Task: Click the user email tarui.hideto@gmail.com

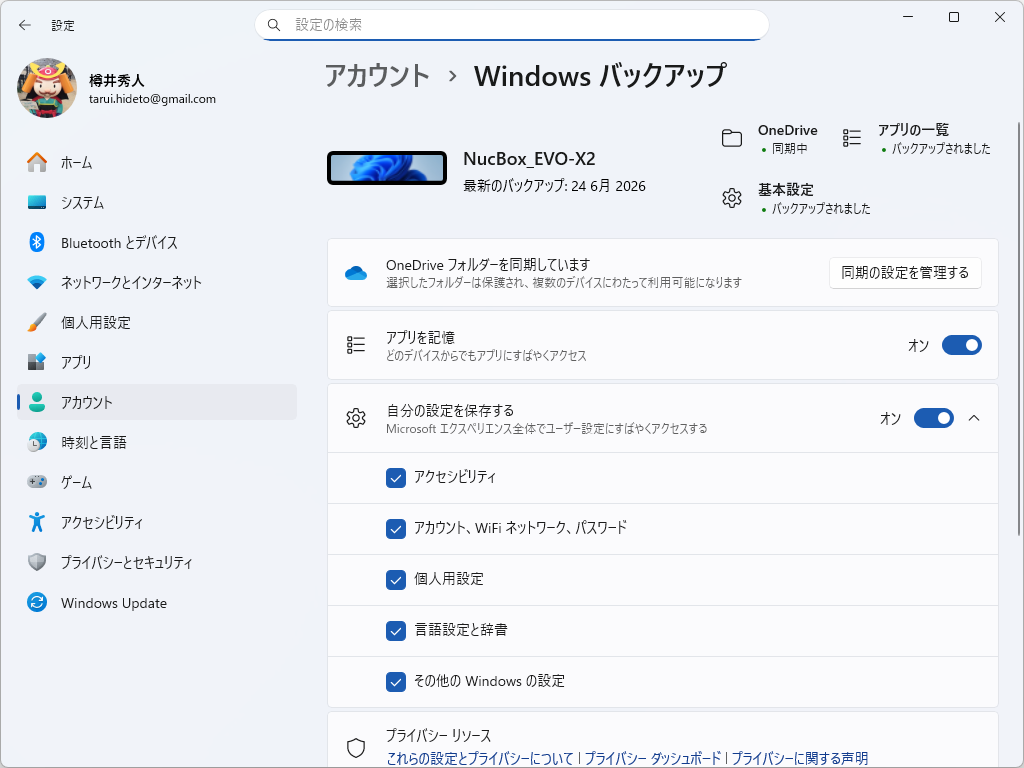Action: coord(152,99)
